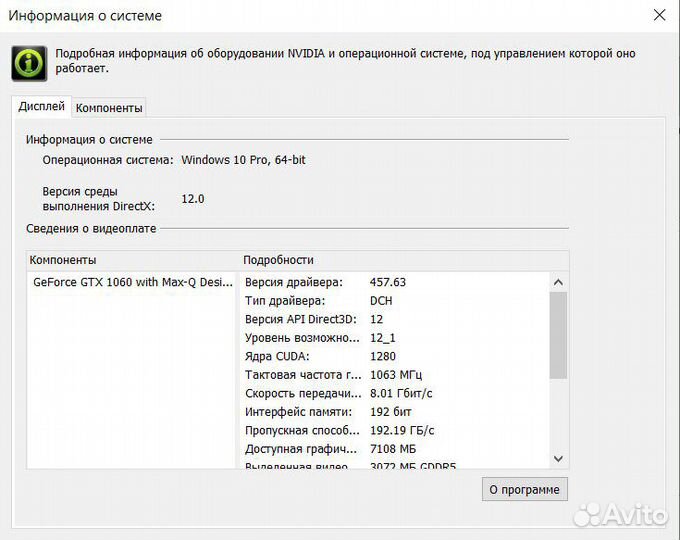This screenshot has width=680, height=540.
Task: Select the Тактовая частота г... row label
Action: [x=303, y=375]
